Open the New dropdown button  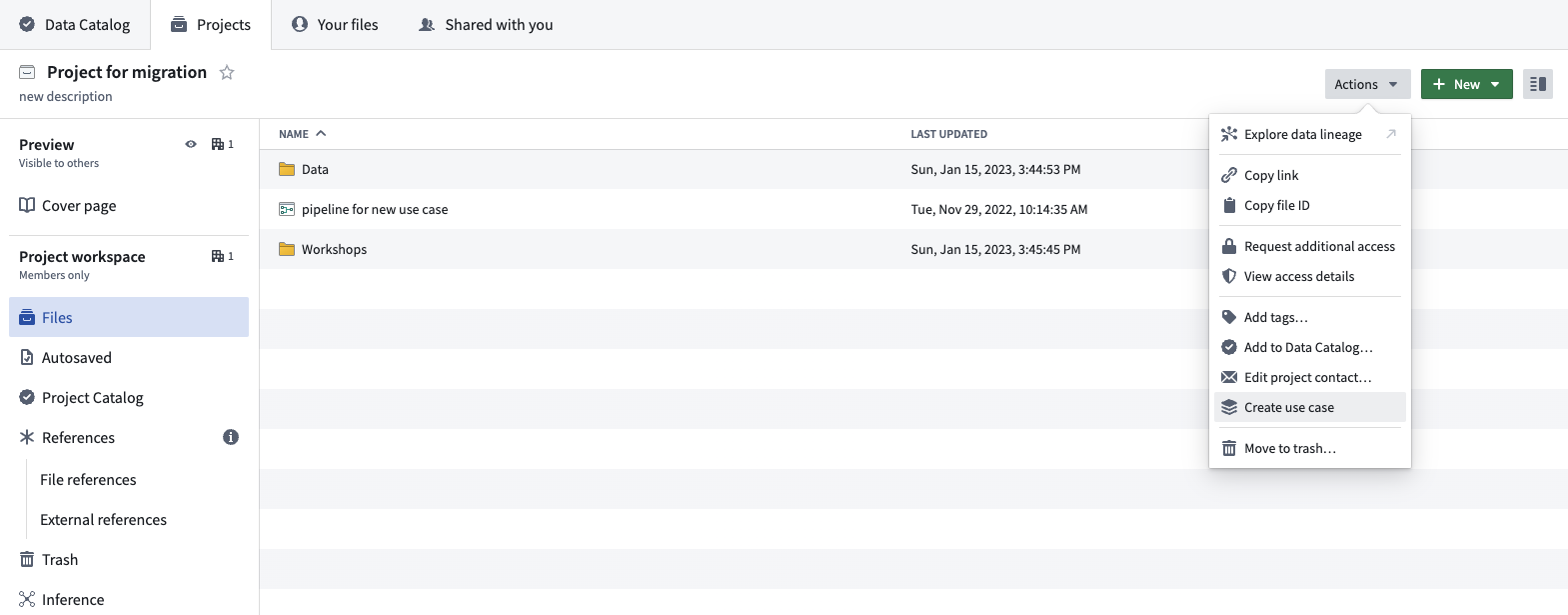click(1466, 84)
